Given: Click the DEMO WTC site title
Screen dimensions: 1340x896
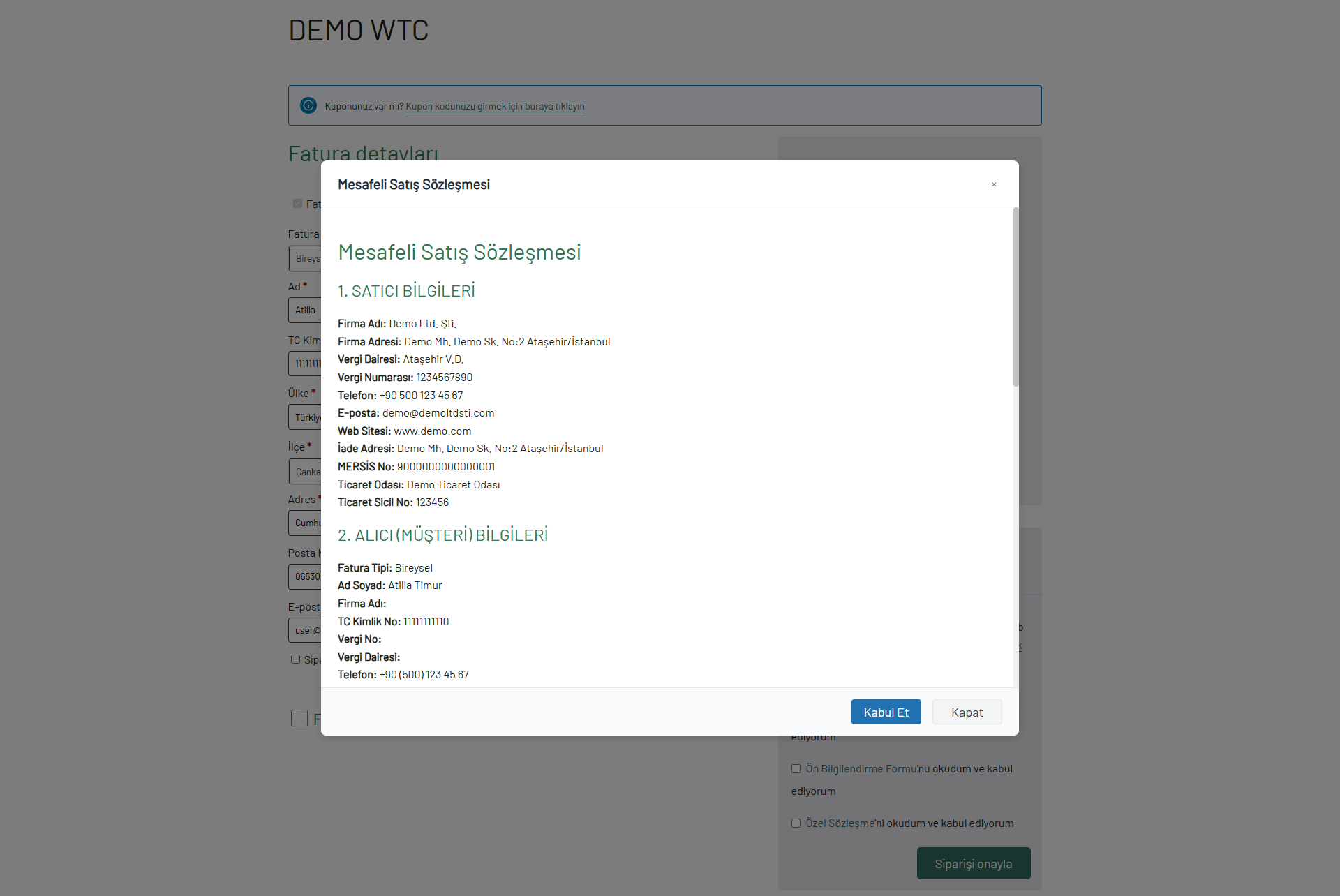Looking at the screenshot, I should tap(358, 30).
